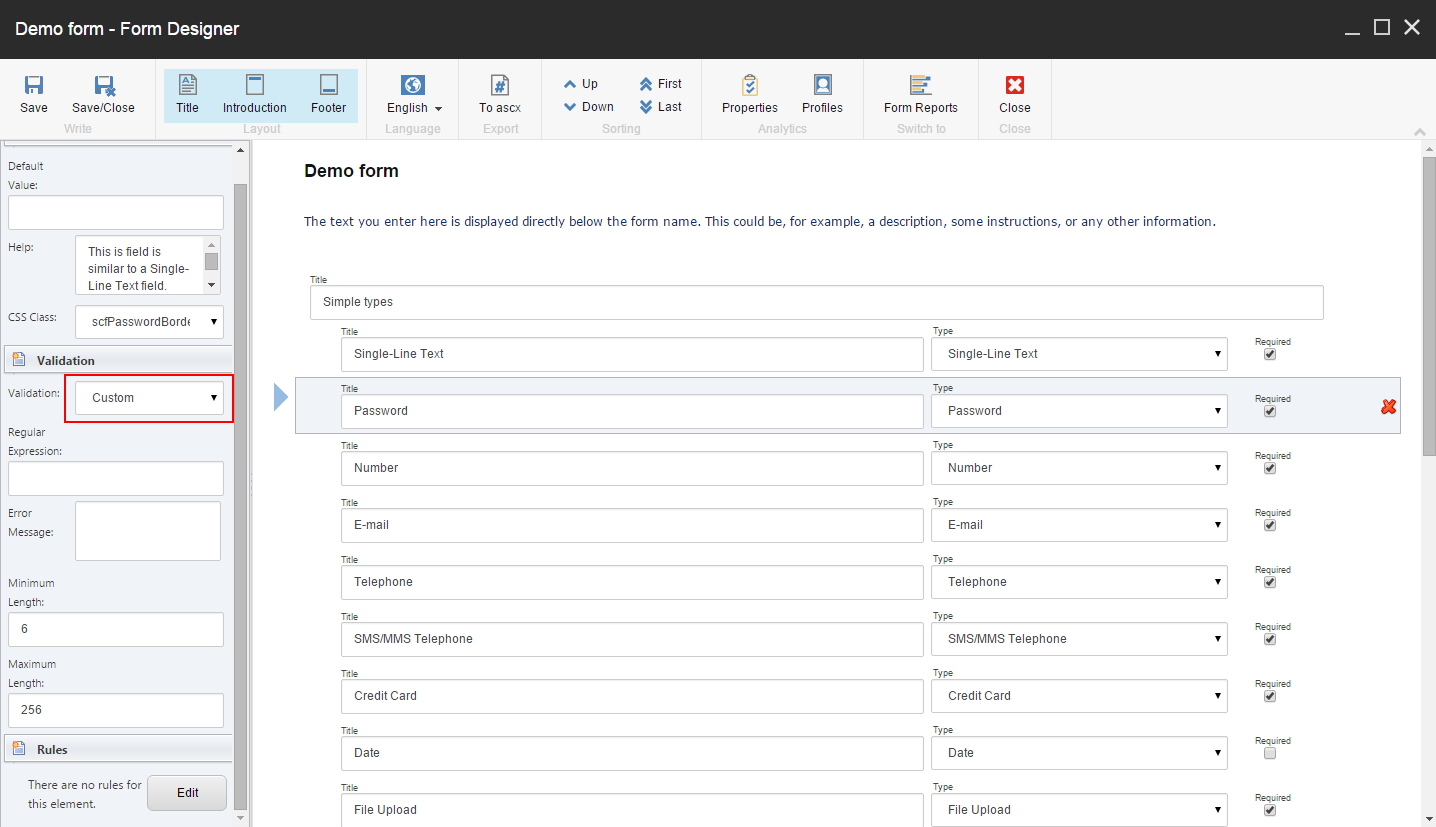Move field to Last position
The height and width of the screenshot is (827, 1436).
660,107
